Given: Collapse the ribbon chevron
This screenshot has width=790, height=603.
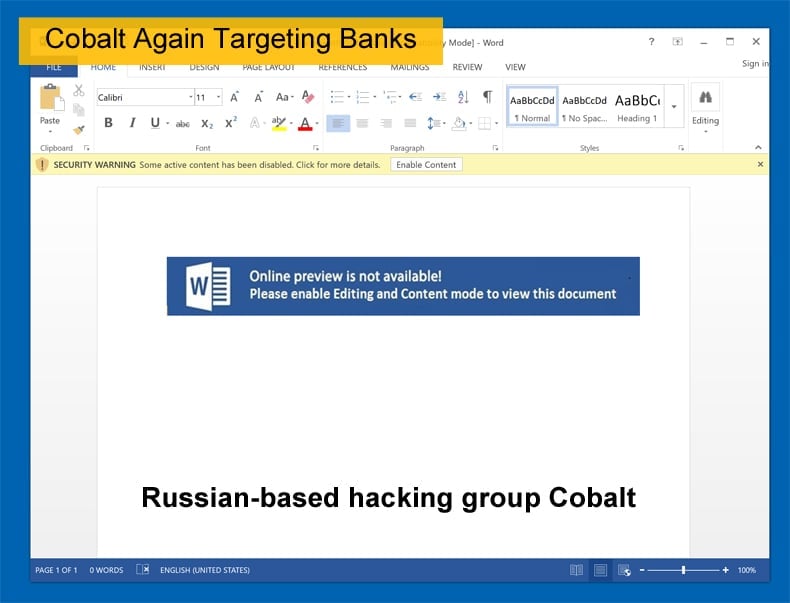Looking at the screenshot, I should [758, 147].
